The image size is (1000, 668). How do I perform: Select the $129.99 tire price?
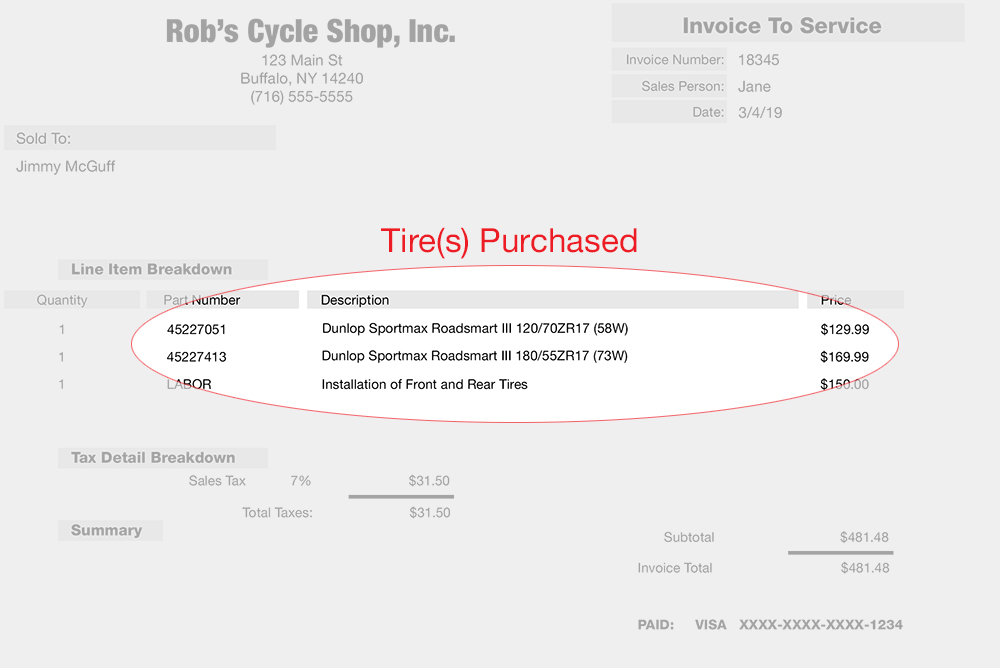pyautogui.click(x=844, y=329)
